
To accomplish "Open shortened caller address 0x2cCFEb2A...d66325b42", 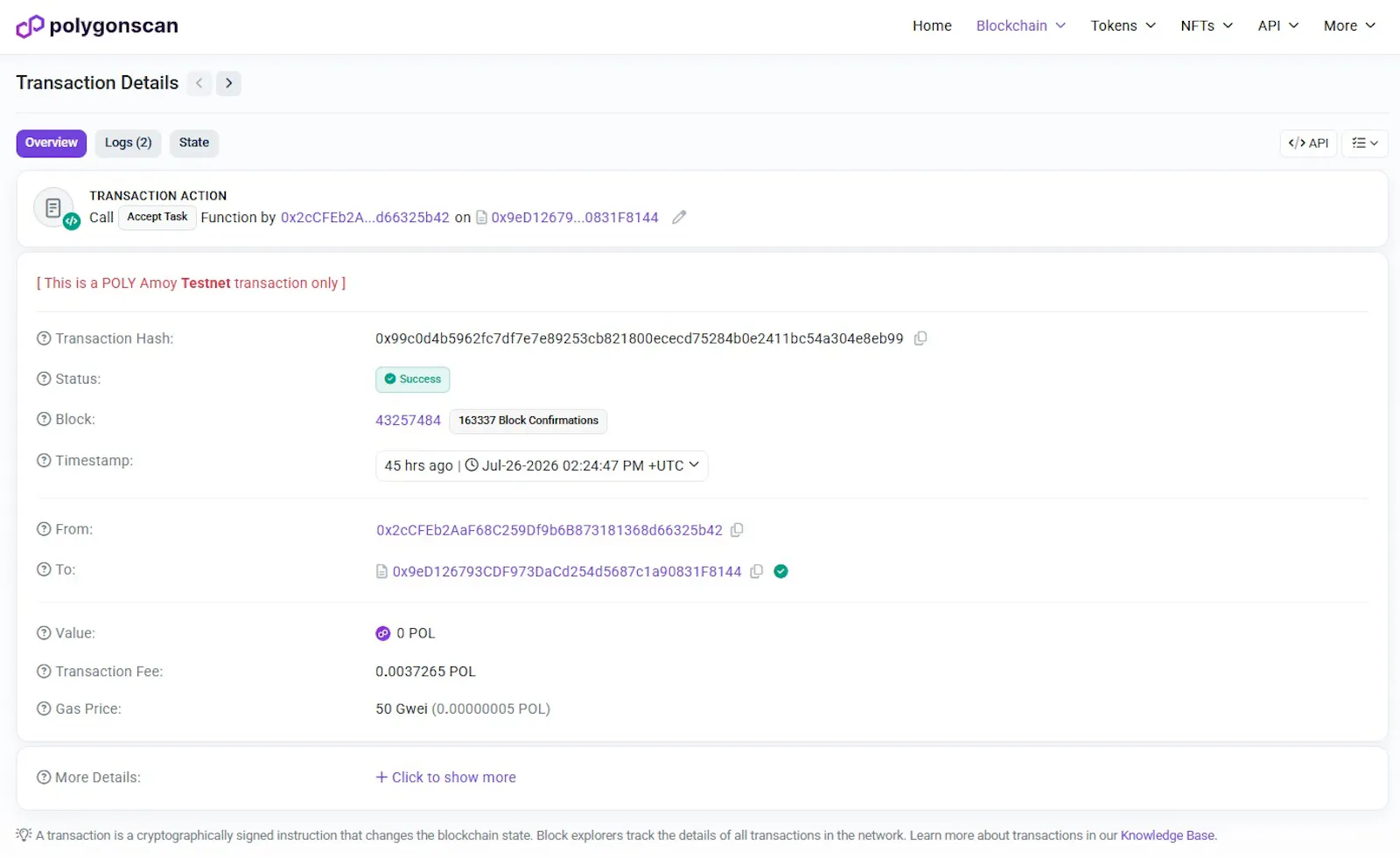I will click(x=365, y=218).
